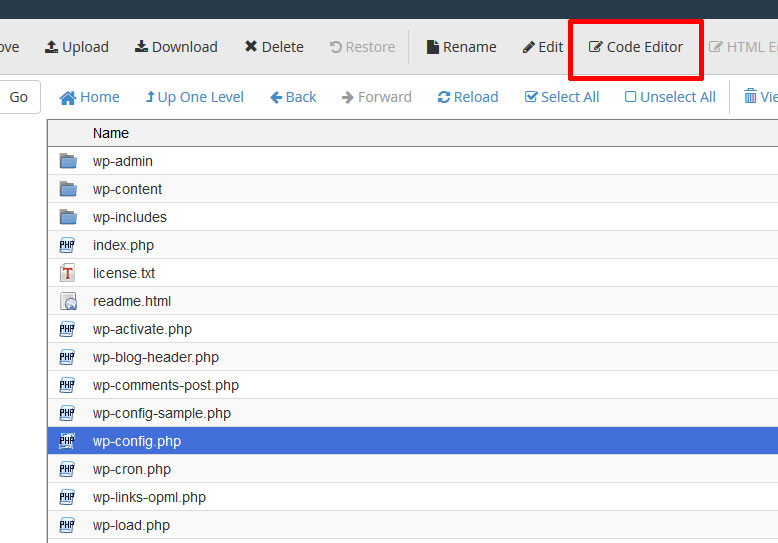Open Code Editor for wp-config.php
Screen dimensions: 778x543
tap(636, 47)
